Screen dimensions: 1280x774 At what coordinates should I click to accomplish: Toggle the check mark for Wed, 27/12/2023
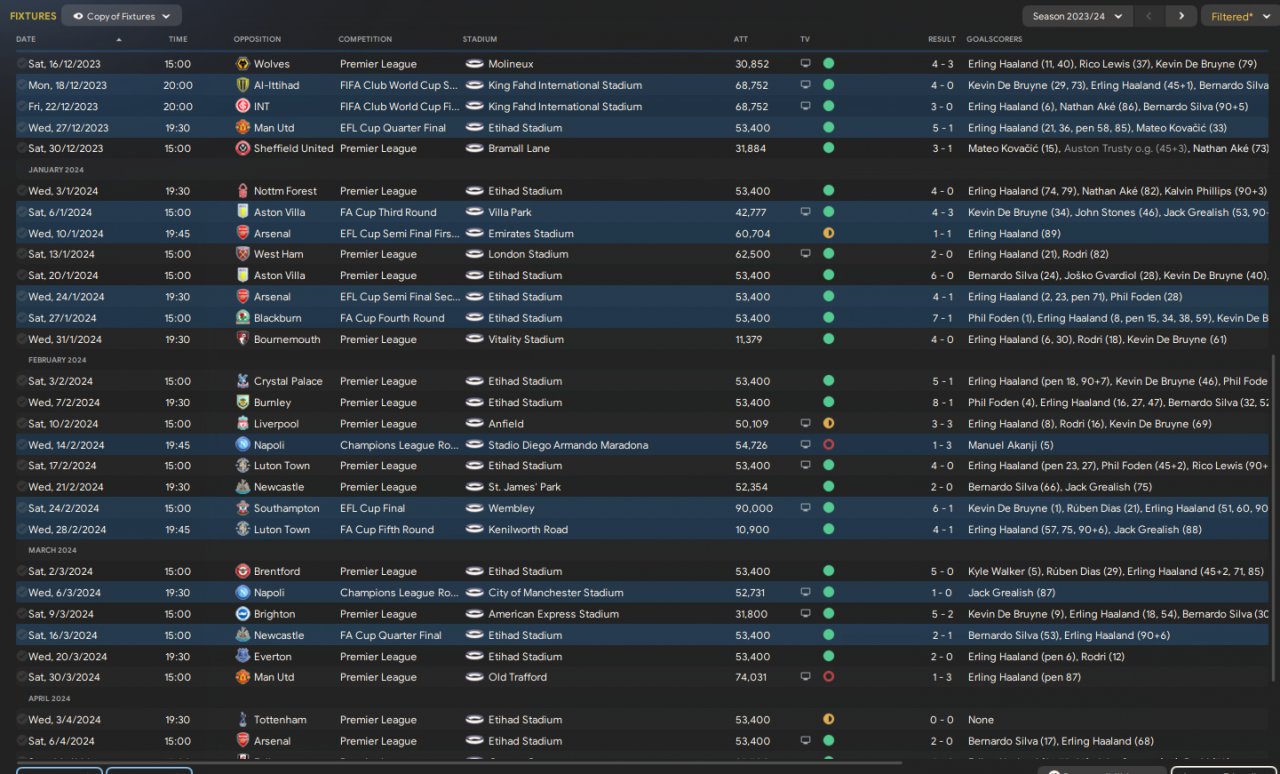coord(22,128)
